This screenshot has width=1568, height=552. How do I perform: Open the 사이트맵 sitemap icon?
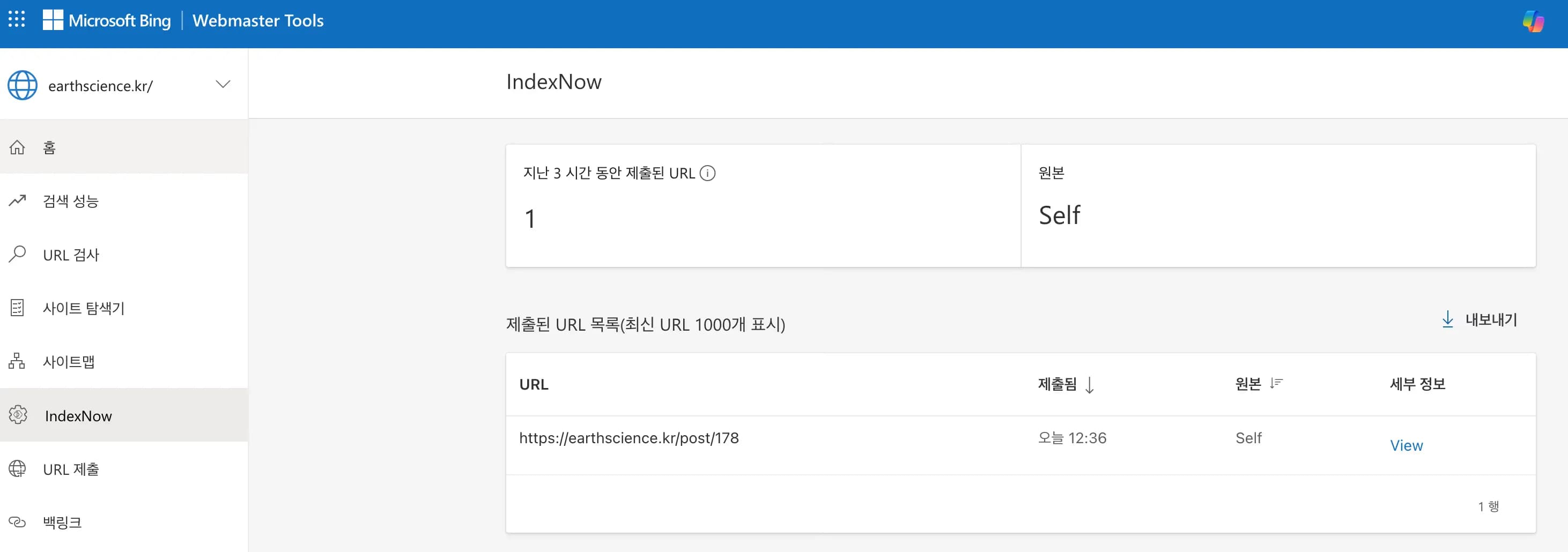[x=18, y=361]
